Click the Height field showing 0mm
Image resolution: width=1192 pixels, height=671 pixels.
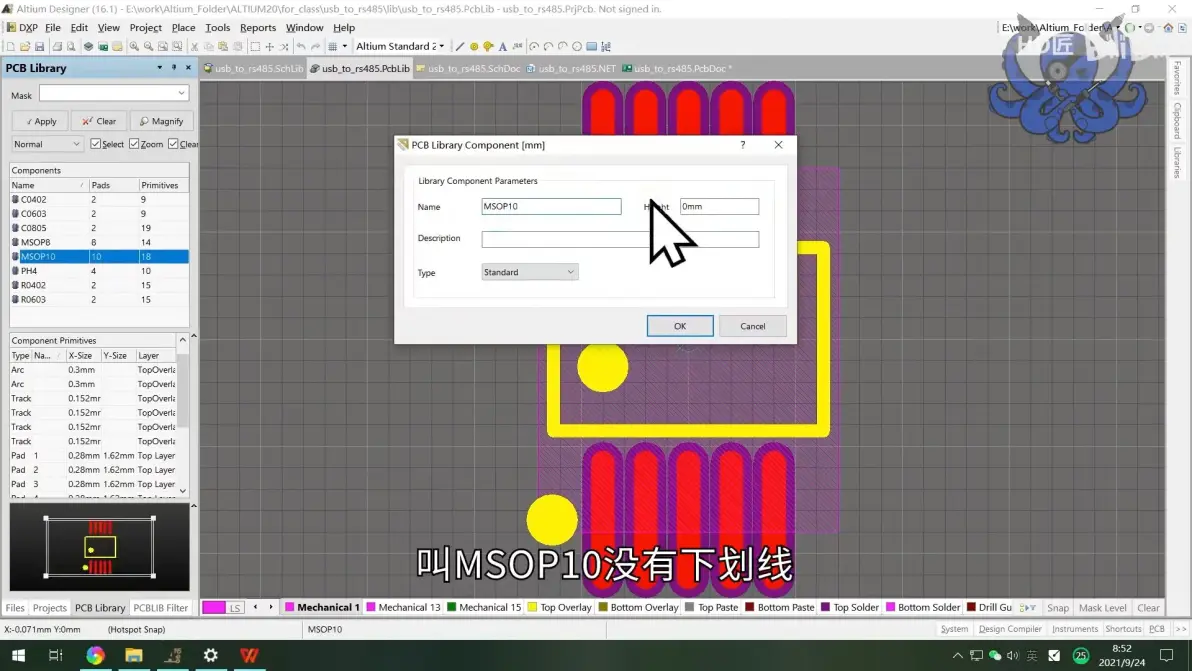click(719, 206)
